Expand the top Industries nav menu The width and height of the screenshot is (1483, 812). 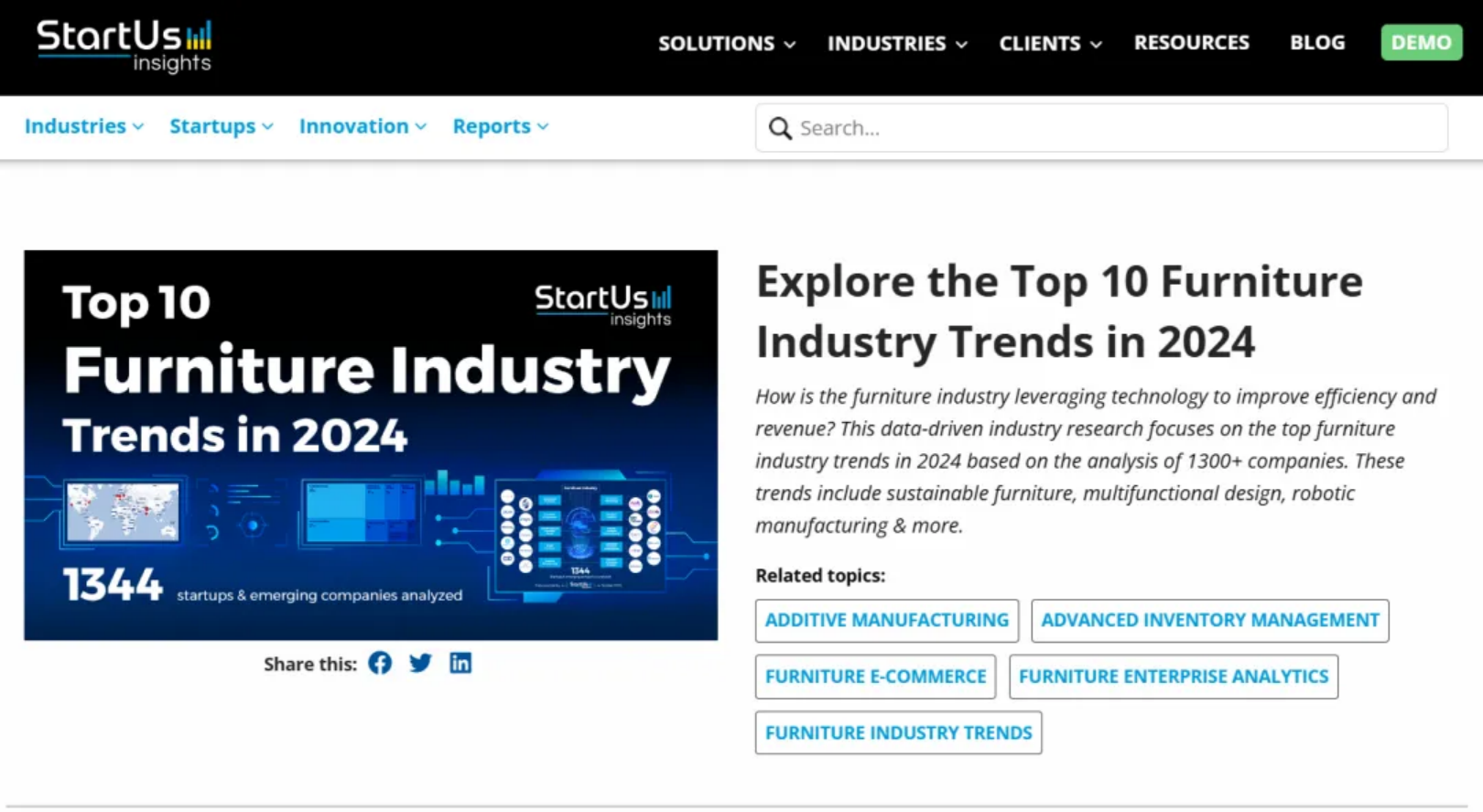click(897, 43)
